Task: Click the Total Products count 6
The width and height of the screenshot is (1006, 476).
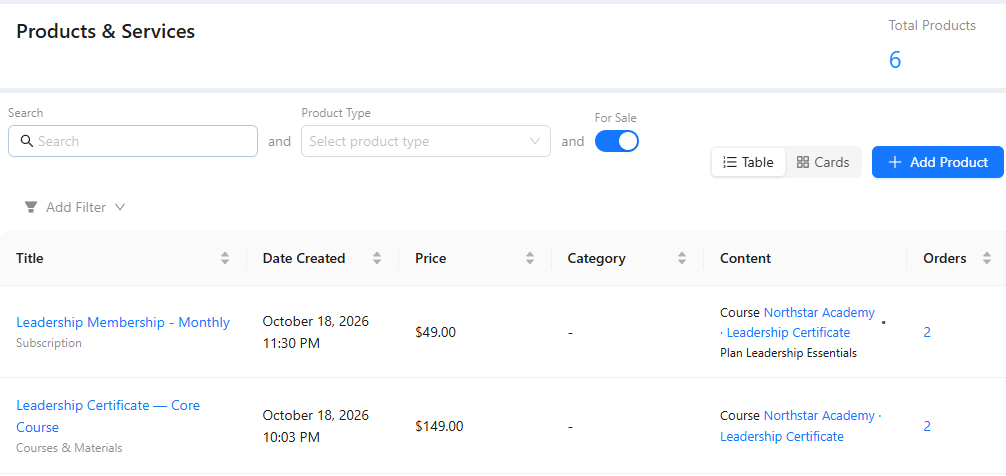Action: (x=895, y=60)
